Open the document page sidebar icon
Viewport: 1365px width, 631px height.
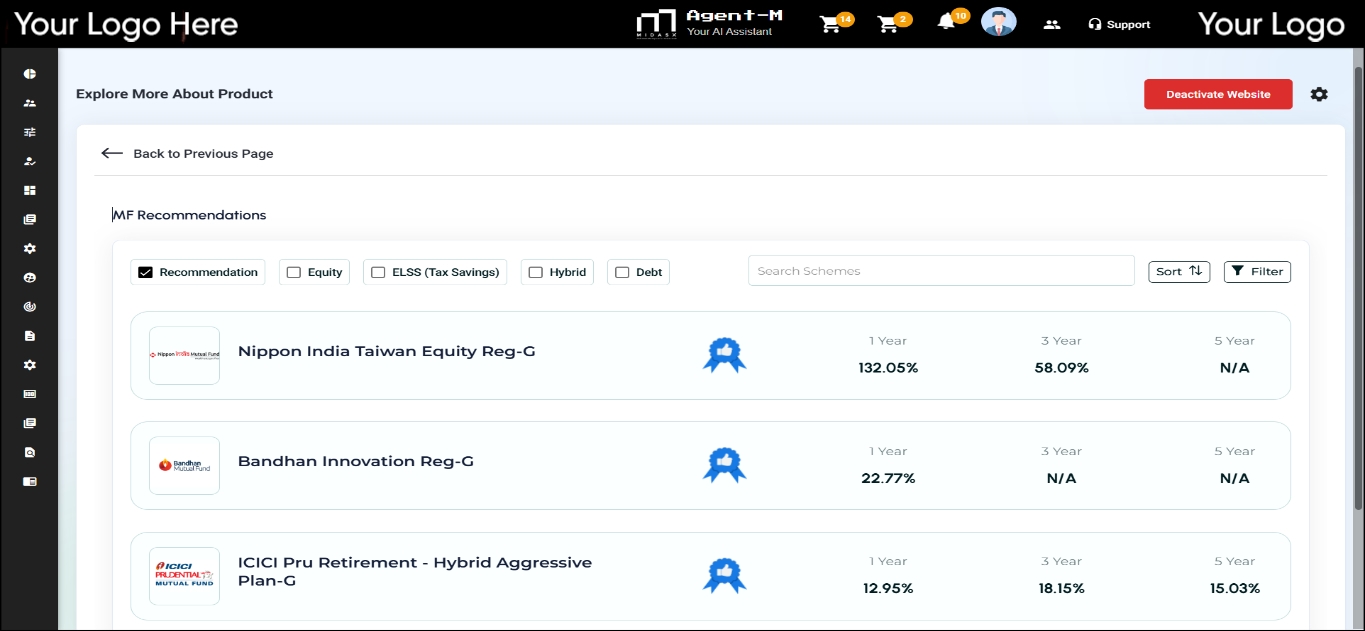[x=30, y=336]
